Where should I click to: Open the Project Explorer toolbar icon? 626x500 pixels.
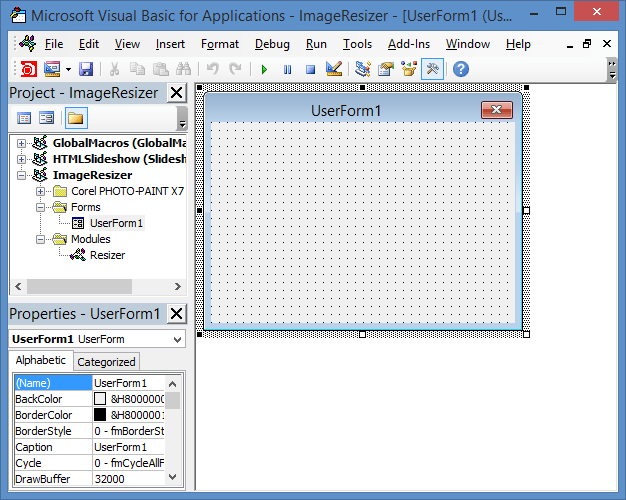pyautogui.click(x=363, y=69)
